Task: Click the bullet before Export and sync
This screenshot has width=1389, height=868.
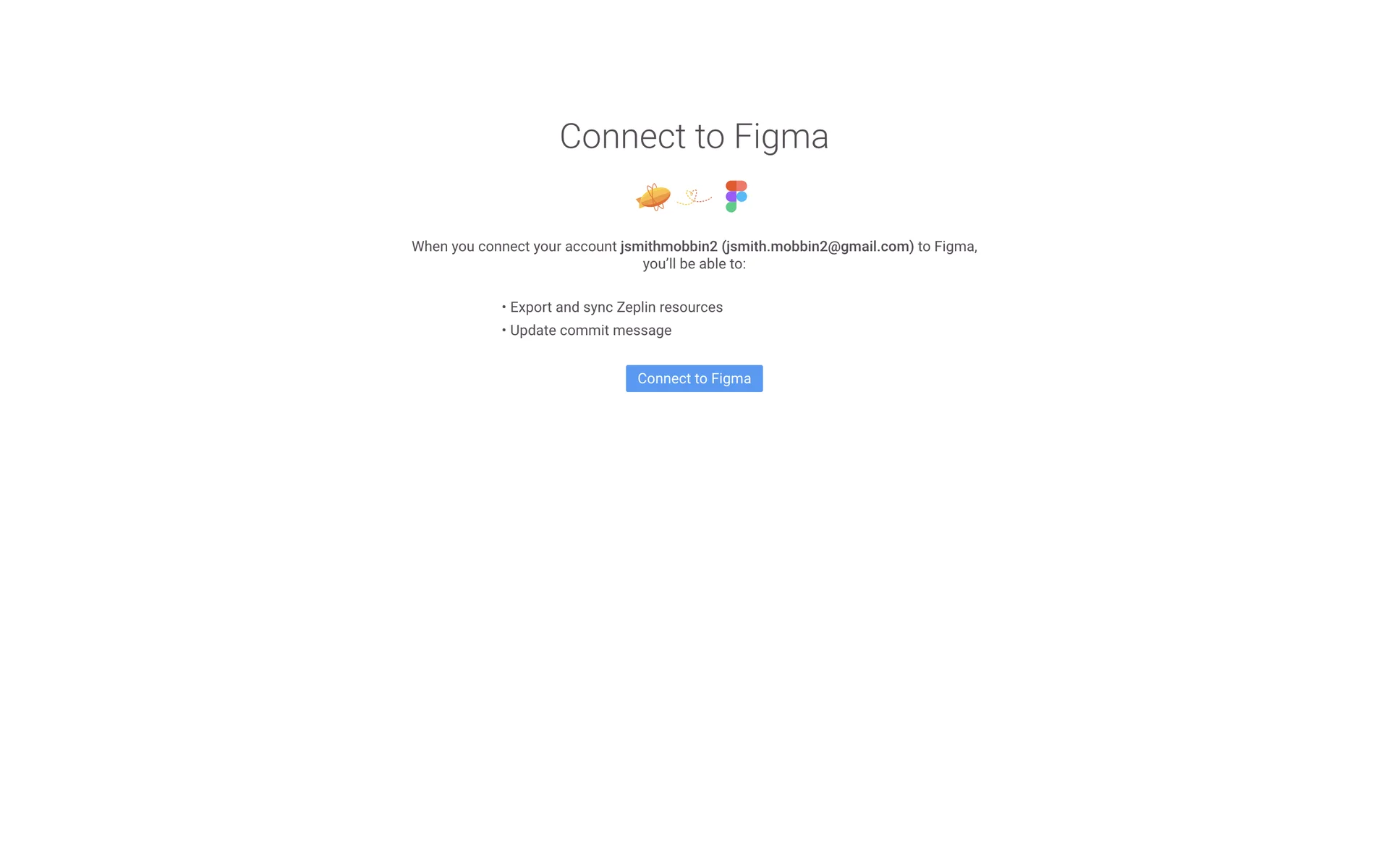Action: (x=504, y=307)
